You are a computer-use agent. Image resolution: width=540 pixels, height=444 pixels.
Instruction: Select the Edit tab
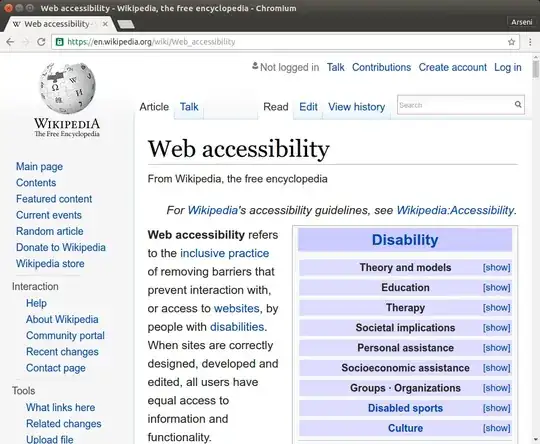click(x=308, y=107)
